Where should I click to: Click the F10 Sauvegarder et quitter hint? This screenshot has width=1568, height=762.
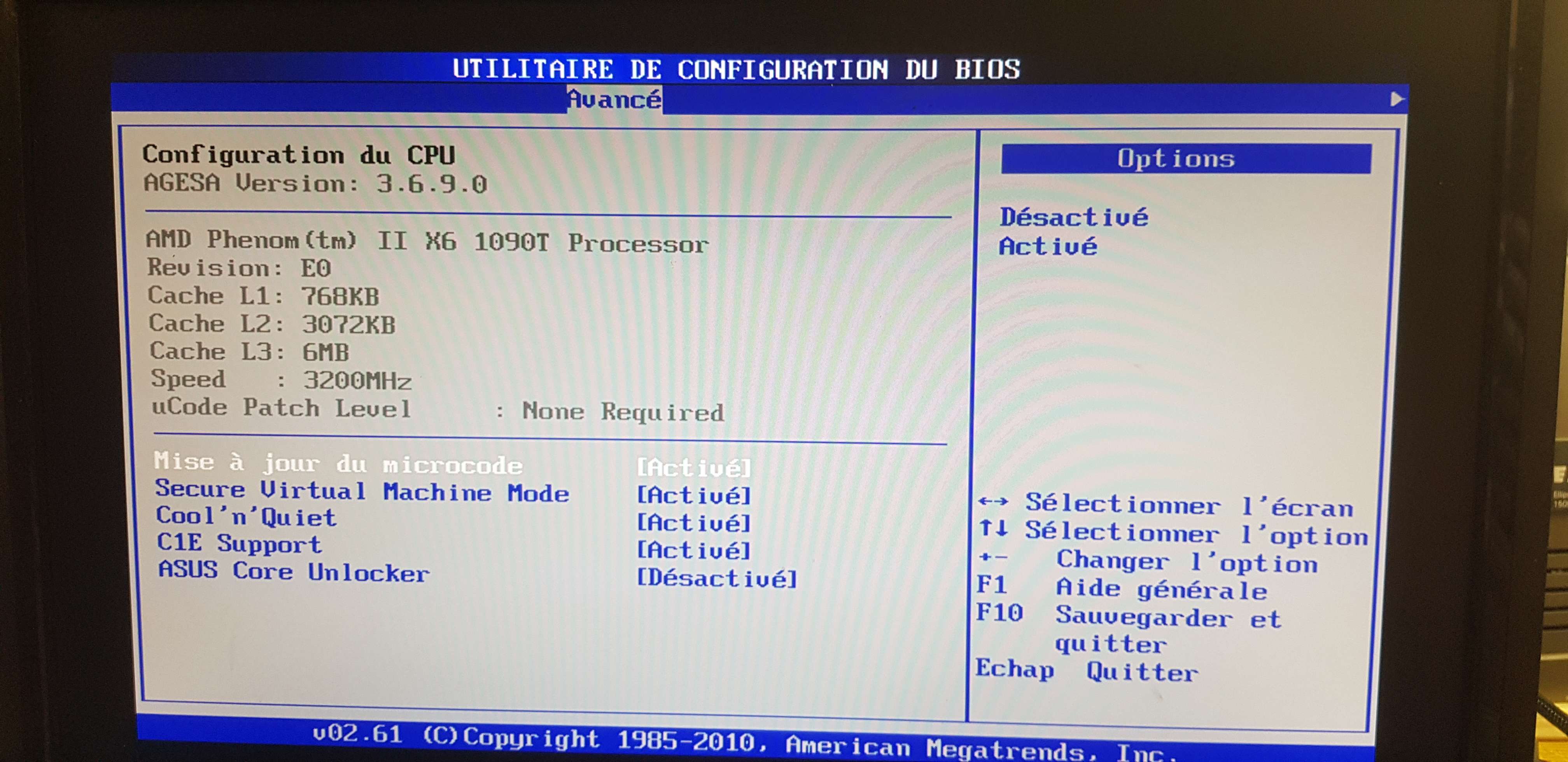click(x=1129, y=629)
